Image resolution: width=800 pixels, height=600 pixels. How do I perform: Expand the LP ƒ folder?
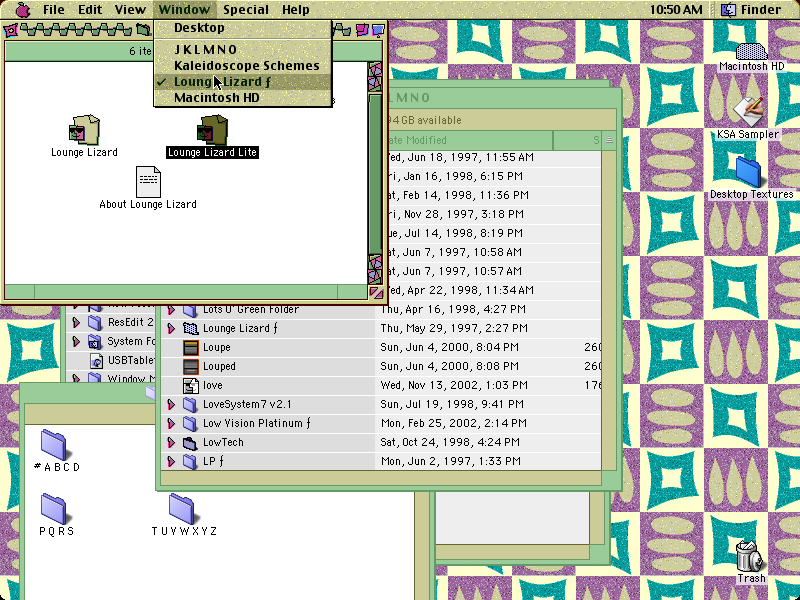tap(171, 461)
